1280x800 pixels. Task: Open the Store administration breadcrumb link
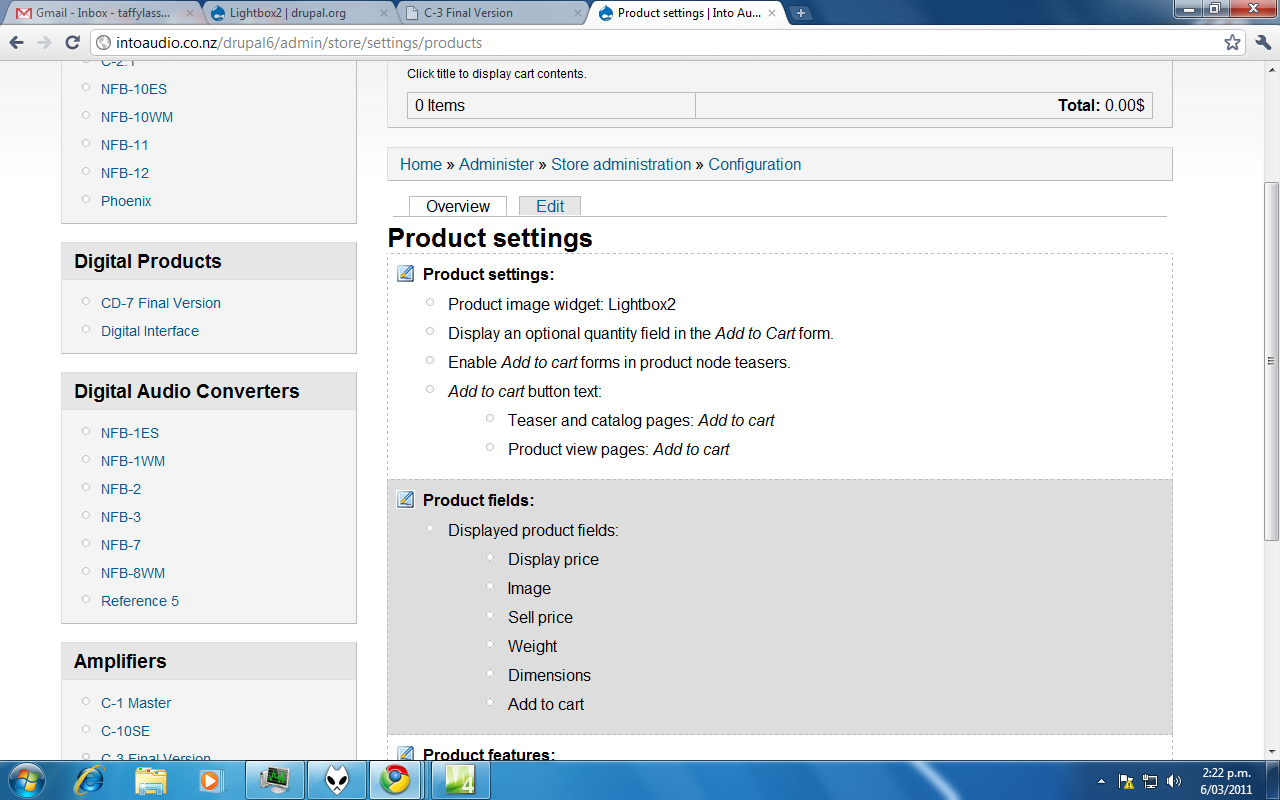click(621, 164)
